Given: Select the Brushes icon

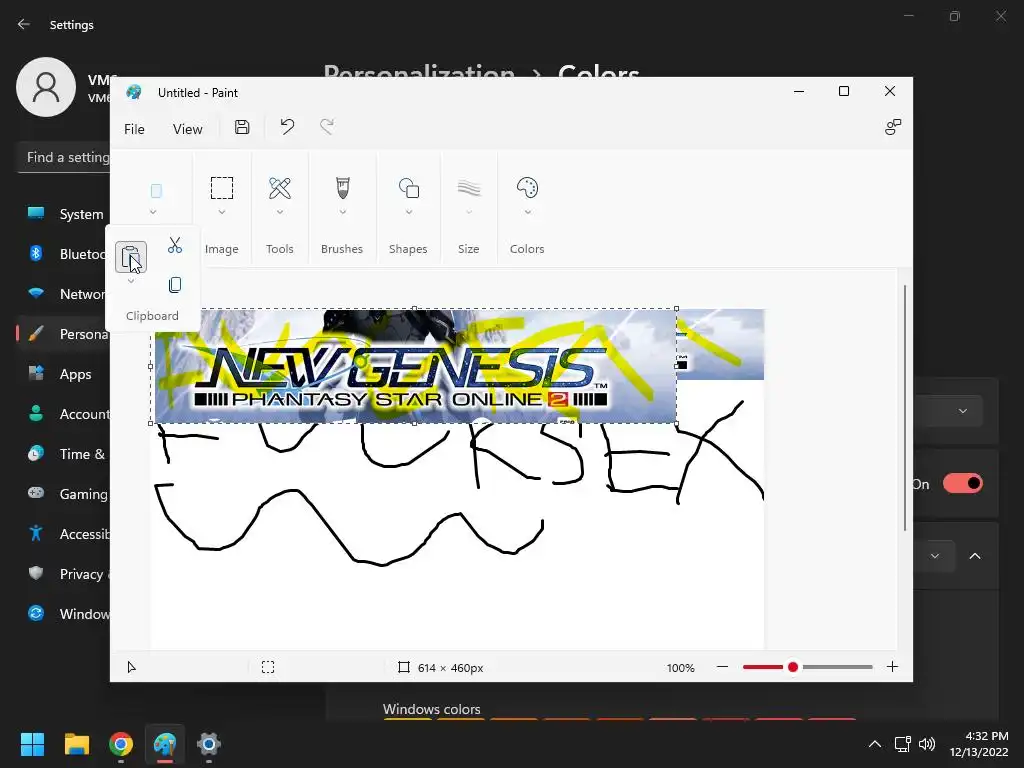Looking at the screenshot, I should (342, 188).
